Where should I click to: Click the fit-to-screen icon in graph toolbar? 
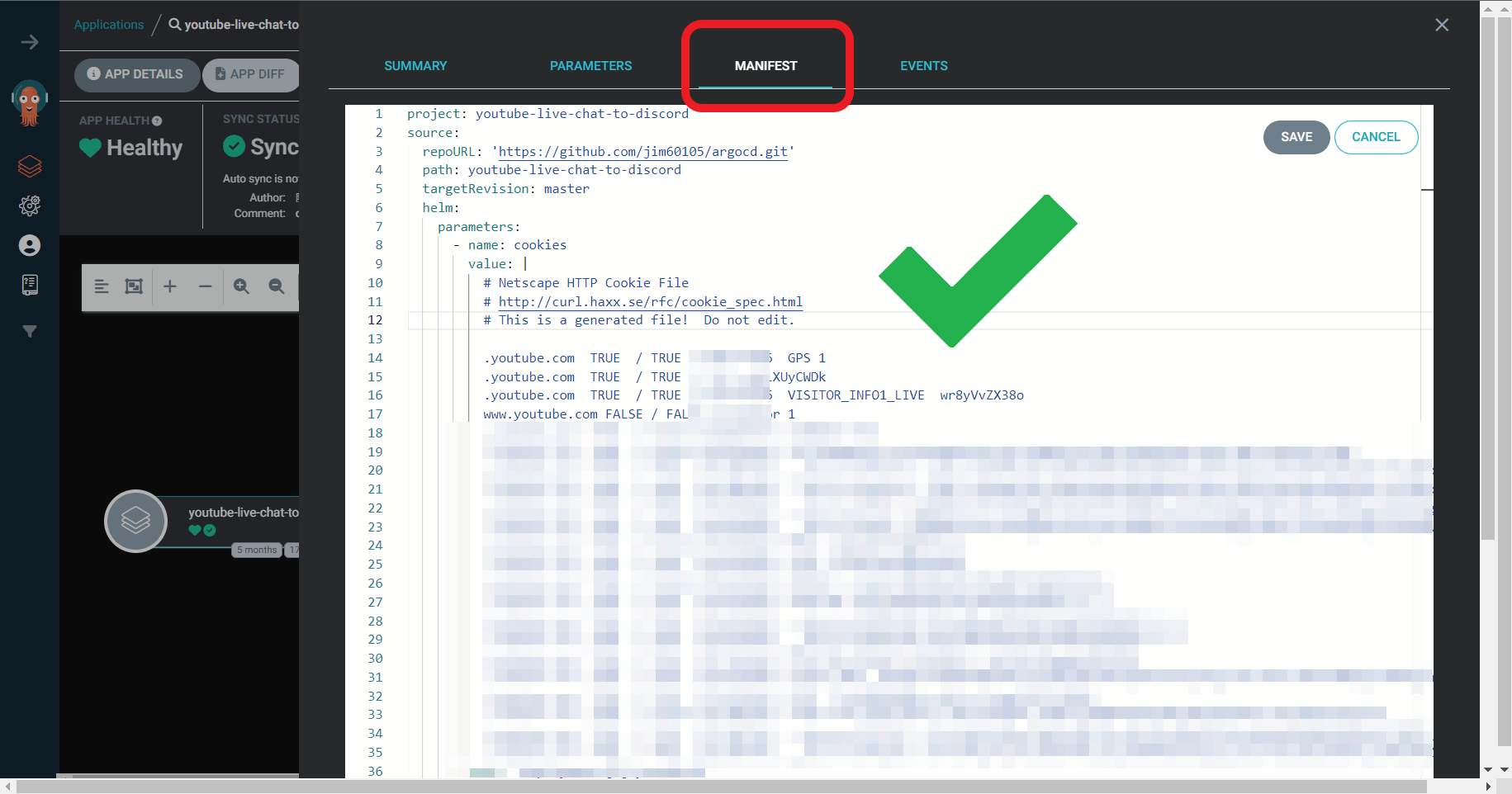134,286
